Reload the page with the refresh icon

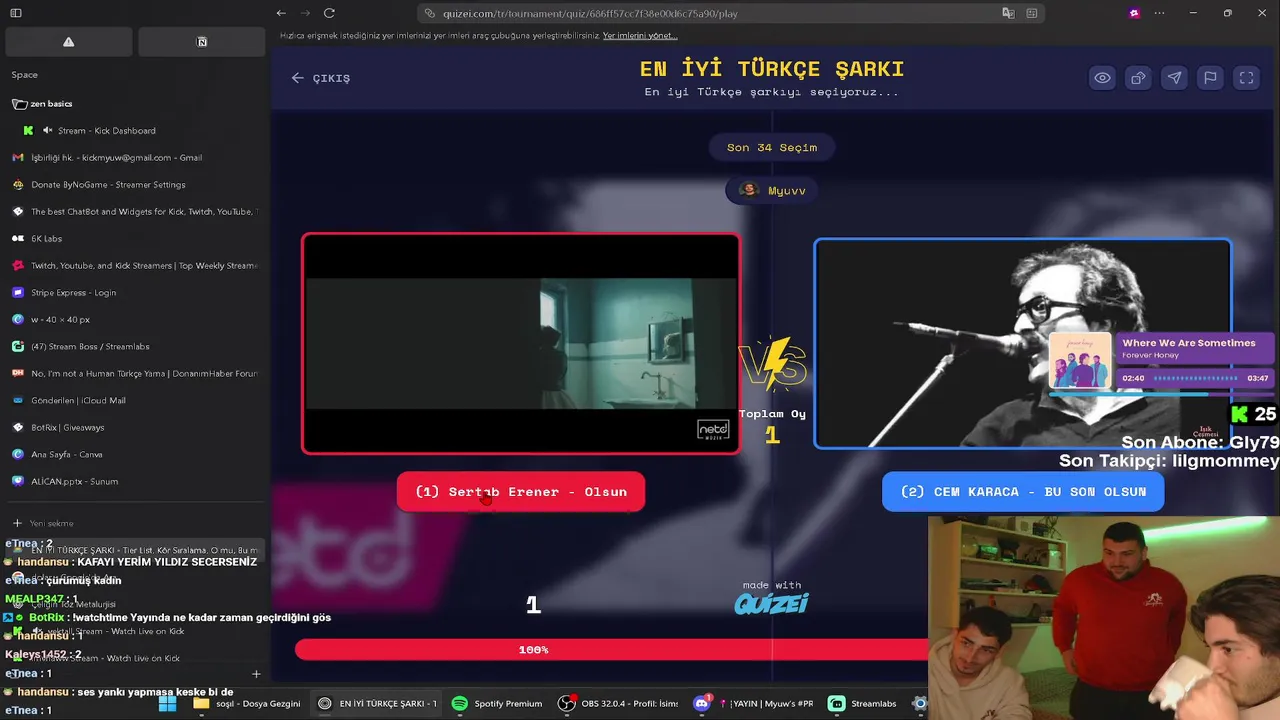click(329, 13)
